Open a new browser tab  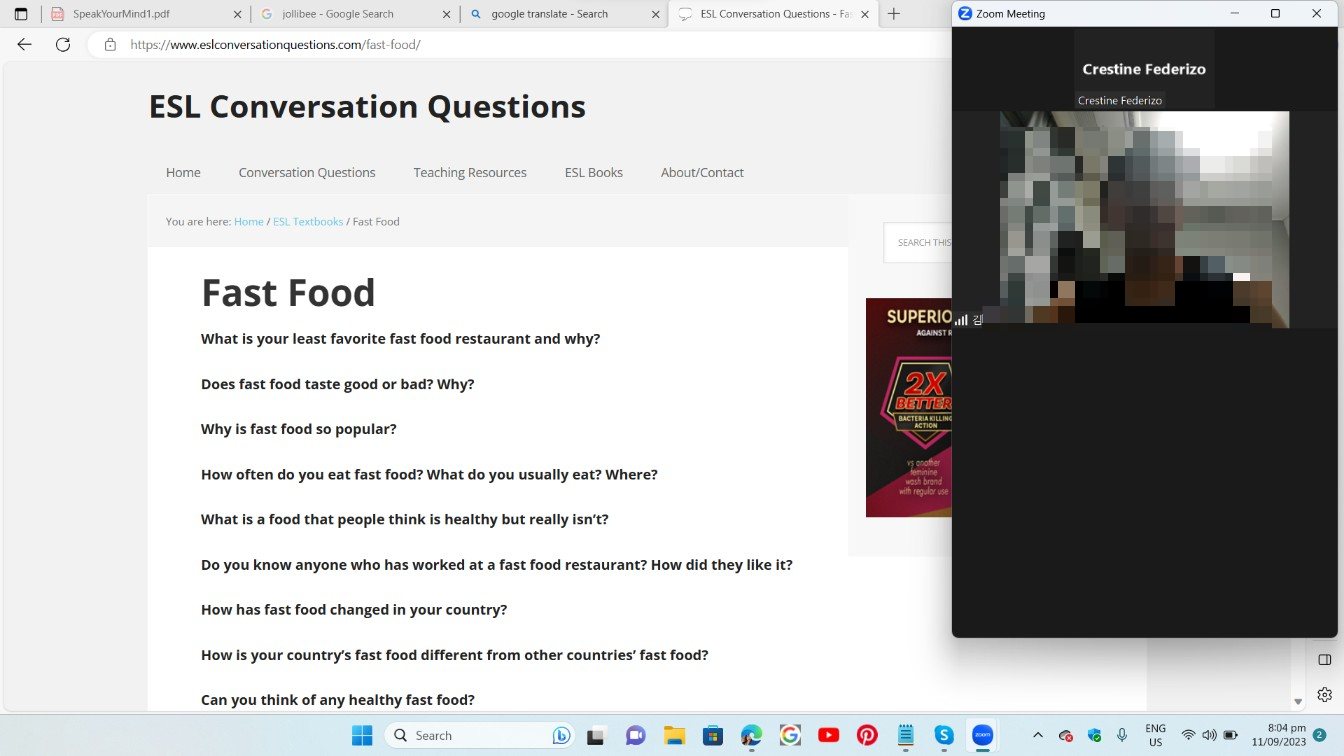(894, 14)
